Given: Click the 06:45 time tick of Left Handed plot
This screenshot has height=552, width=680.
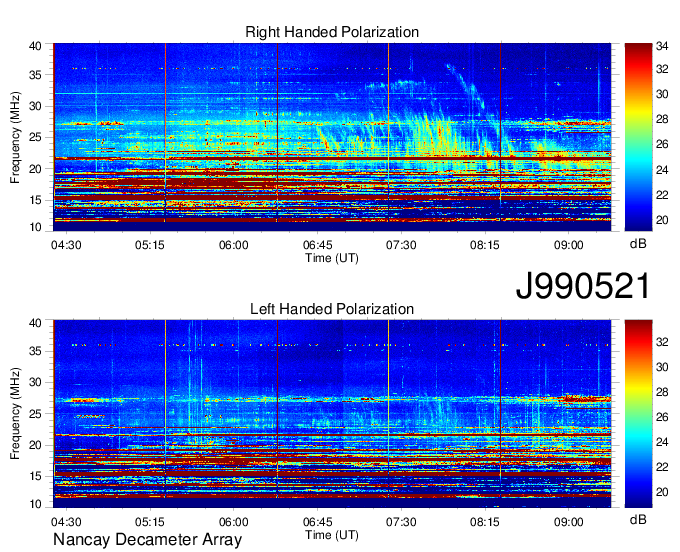Looking at the screenshot, I should pyautogui.click(x=317, y=522).
